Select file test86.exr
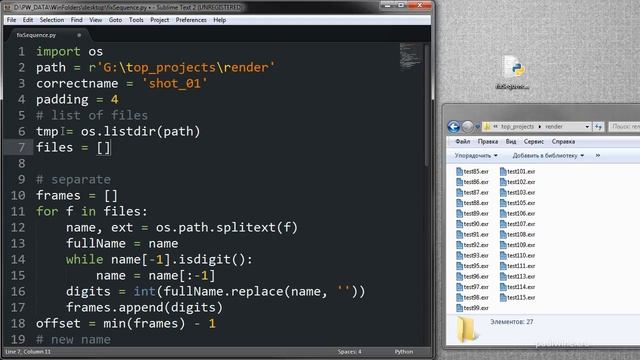 (x=472, y=182)
